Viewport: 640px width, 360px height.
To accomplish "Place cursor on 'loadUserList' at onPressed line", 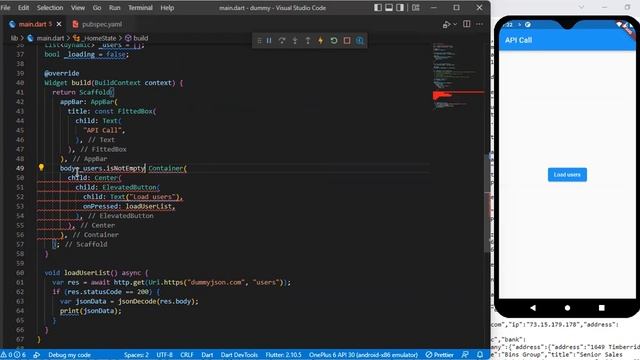I will 149,206.
